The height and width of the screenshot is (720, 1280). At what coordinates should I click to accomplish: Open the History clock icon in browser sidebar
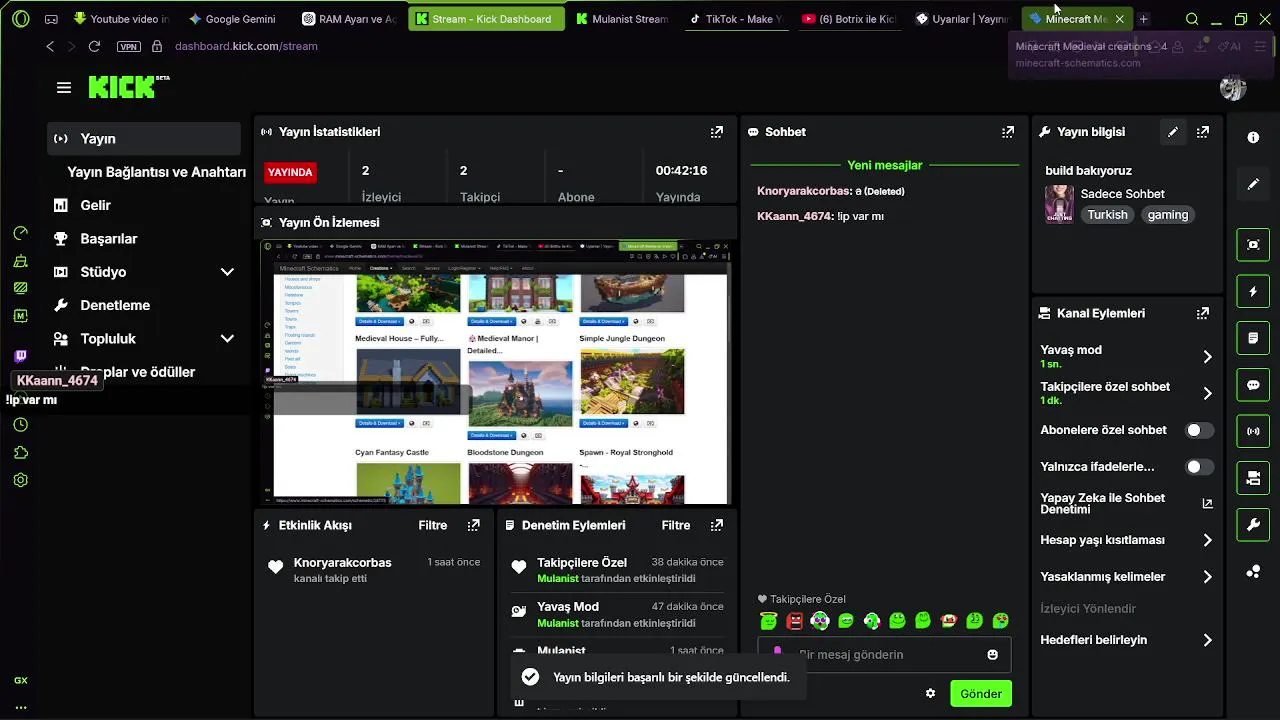click(x=21, y=425)
